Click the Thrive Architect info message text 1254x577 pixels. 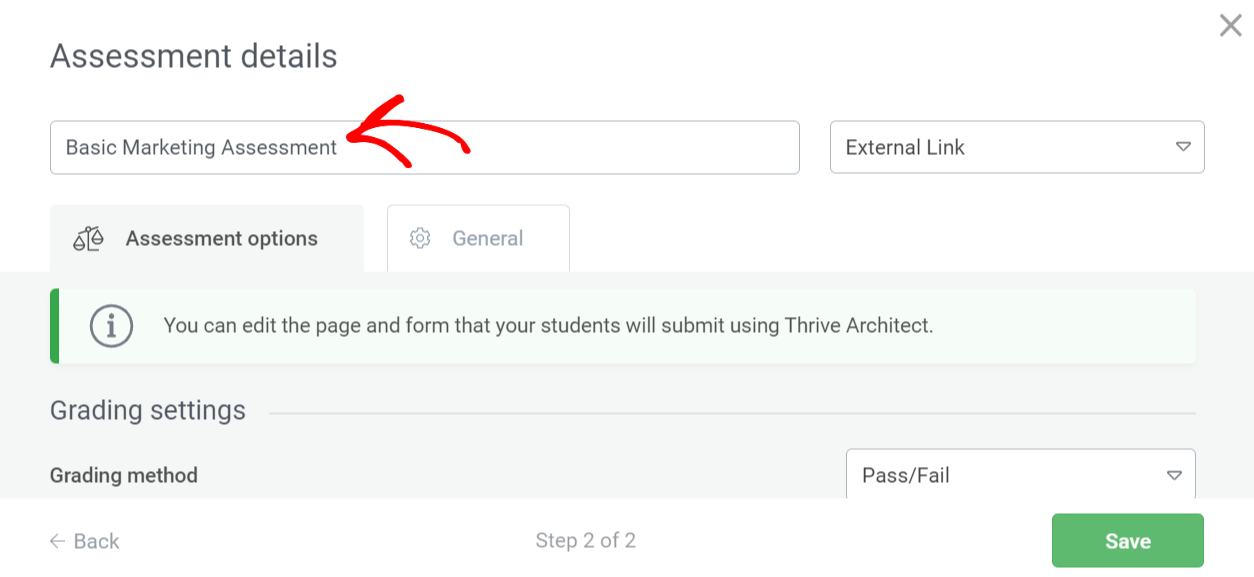point(548,326)
